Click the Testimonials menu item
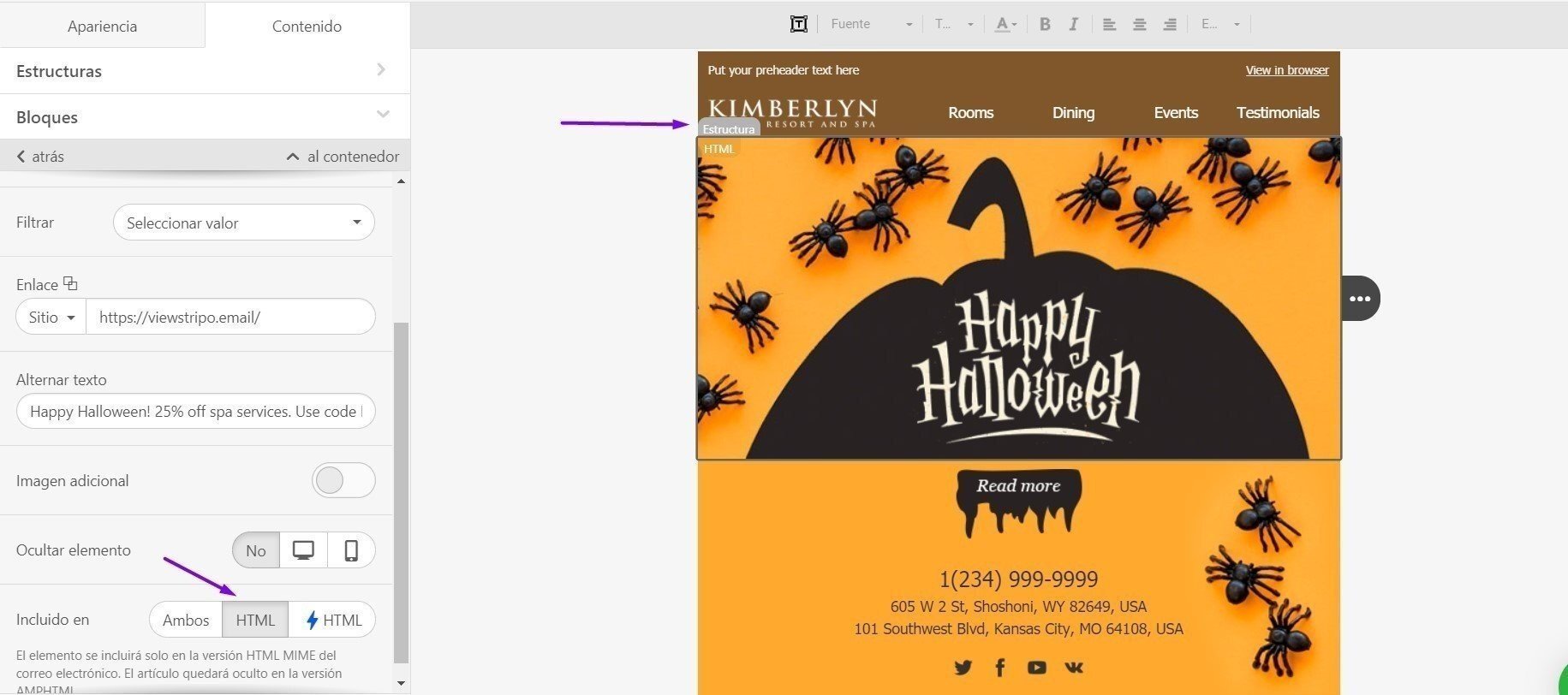 pos(1278,112)
